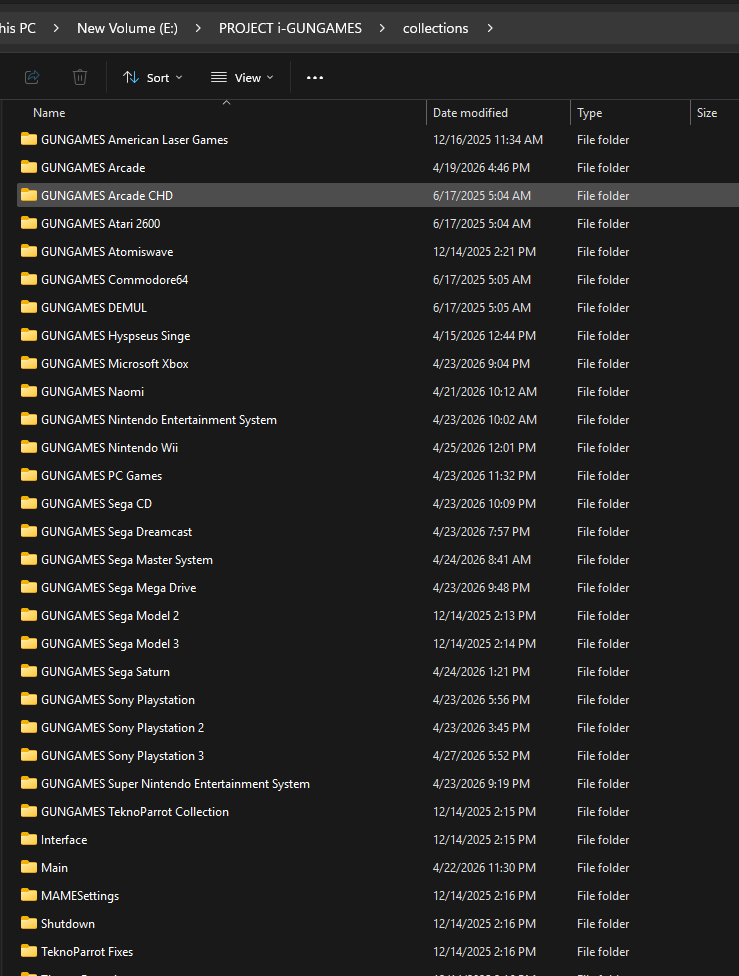Select folder icon of GUNGAMES DEMUL
Screen dimensions: 739x976
tap(29, 307)
